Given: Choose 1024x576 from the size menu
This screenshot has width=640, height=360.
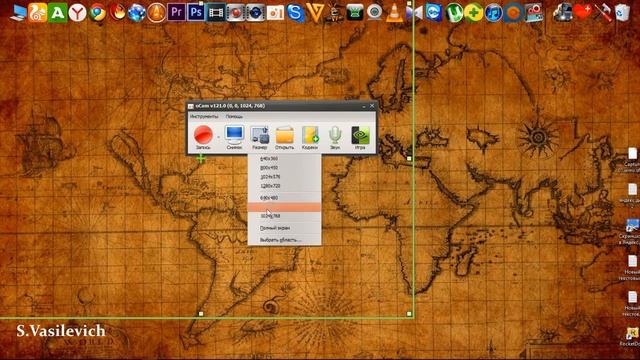Looking at the screenshot, I should (284, 177).
